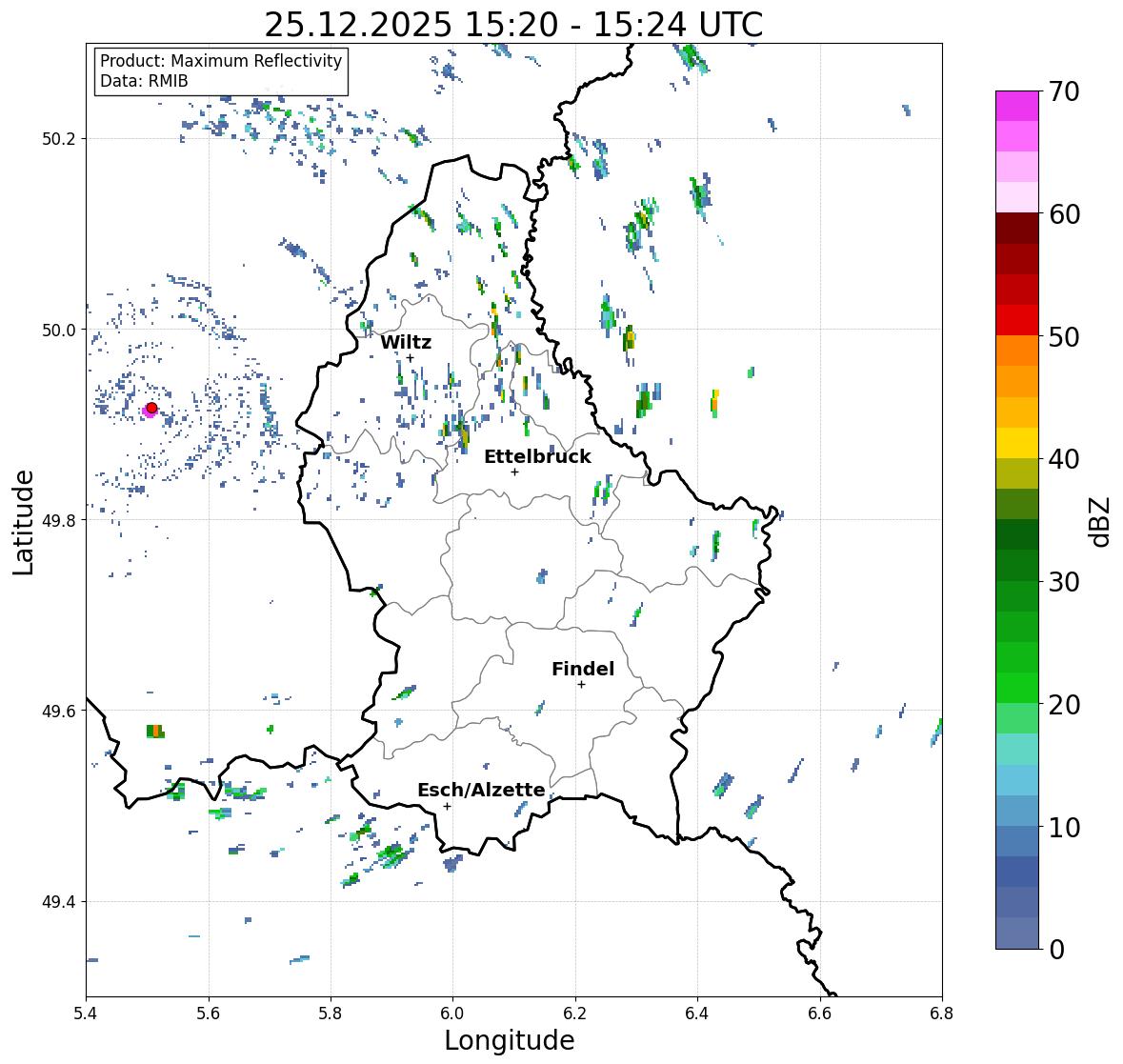Select the Ettelbruck city label
Screen dimensions: 1123x1064
click(537, 456)
